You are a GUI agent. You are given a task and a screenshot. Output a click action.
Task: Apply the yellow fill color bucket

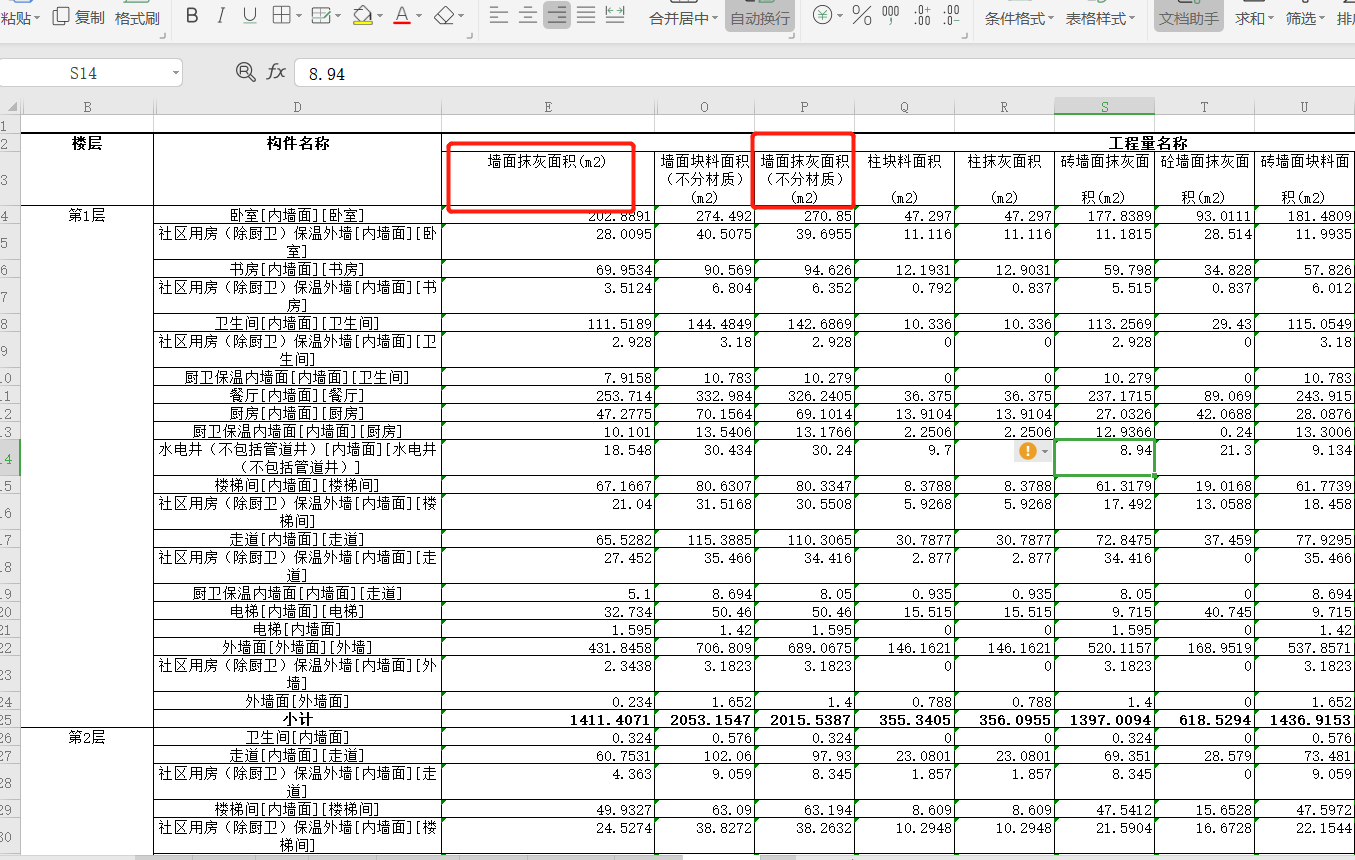pos(362,16)
